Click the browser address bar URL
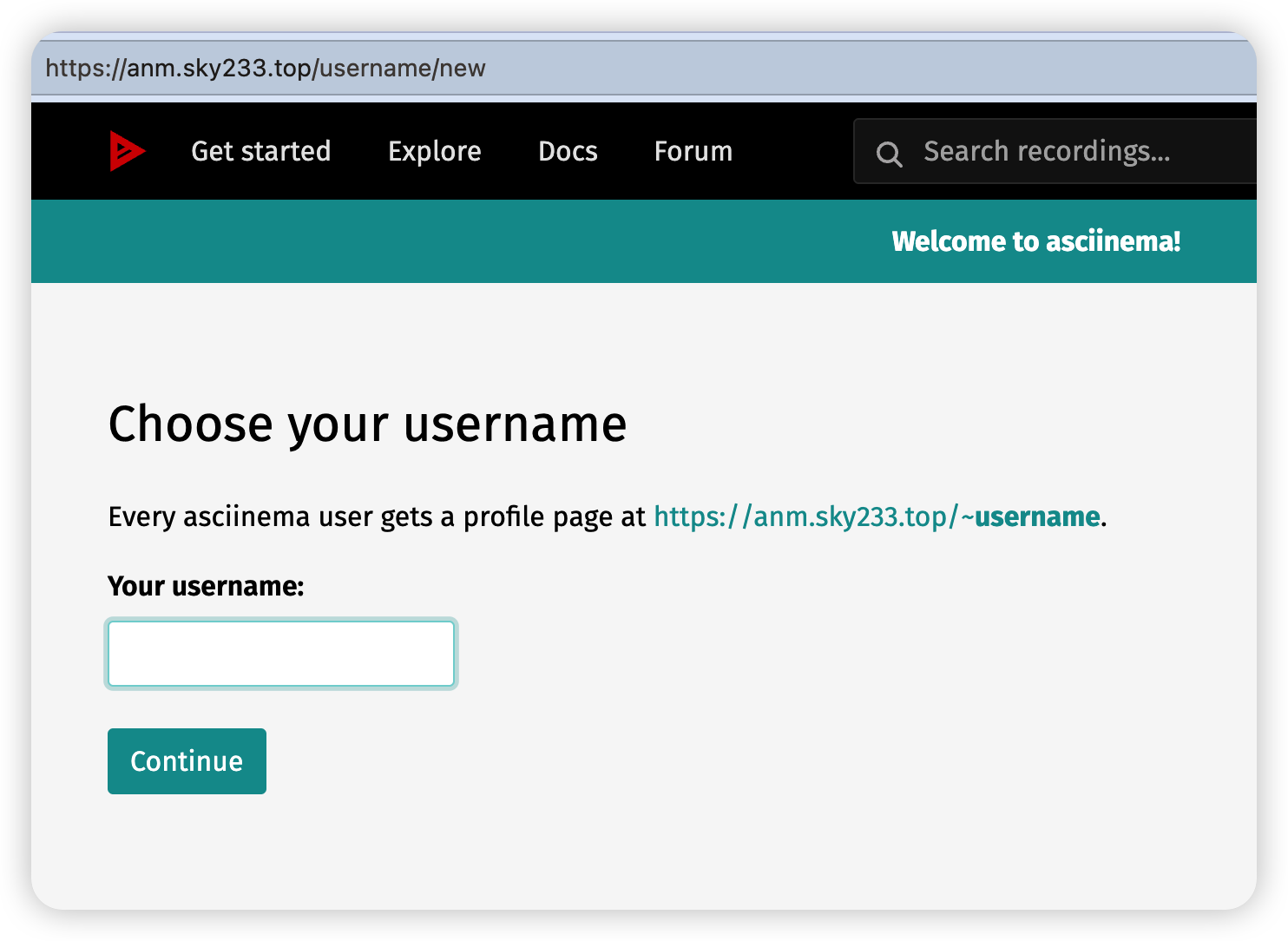 266,69
